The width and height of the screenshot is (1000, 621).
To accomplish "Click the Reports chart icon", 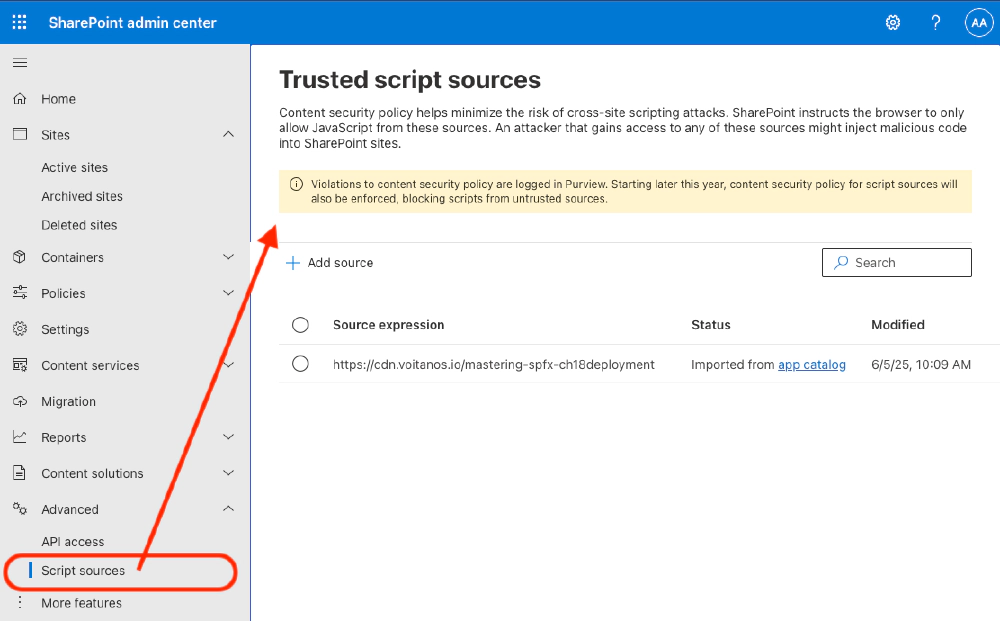I will click(20, 437).
